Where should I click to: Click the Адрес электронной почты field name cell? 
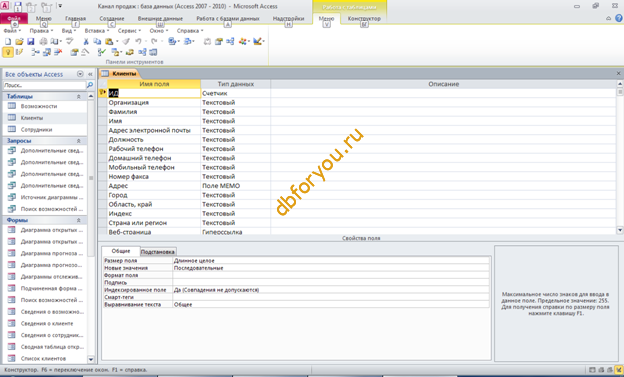click(x=154, y=131)
